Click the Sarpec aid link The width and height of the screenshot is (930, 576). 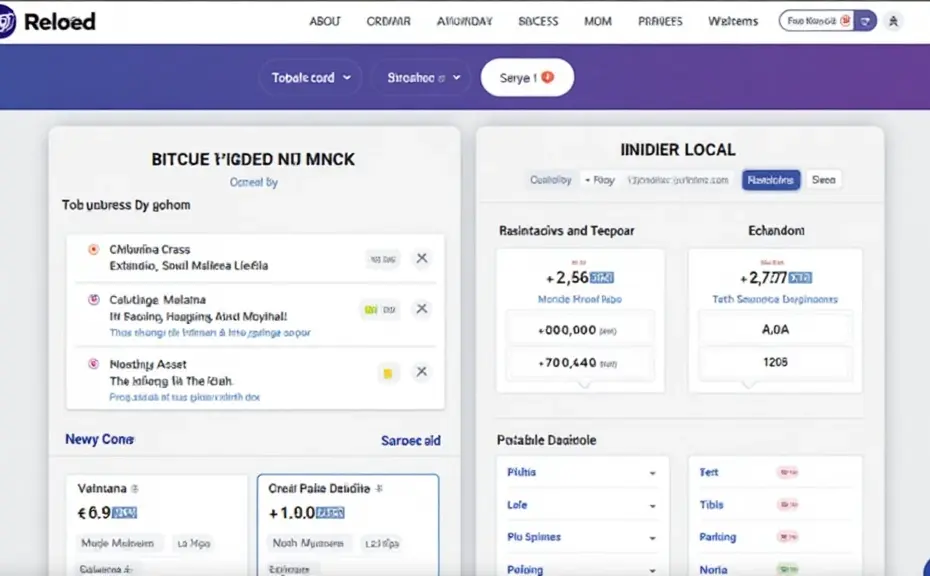(x=410, y=440)
